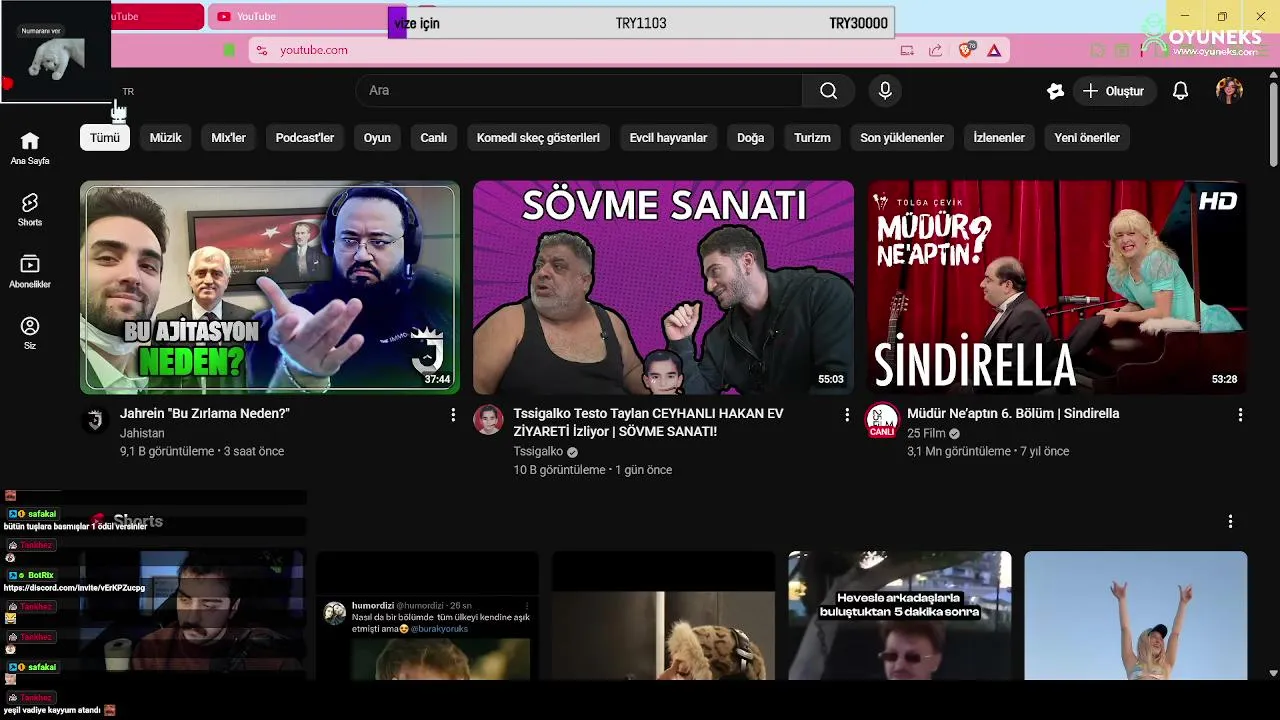Select the Turizm filter chip
This screenshot has height=720, width=1280.
click(812, 138)
